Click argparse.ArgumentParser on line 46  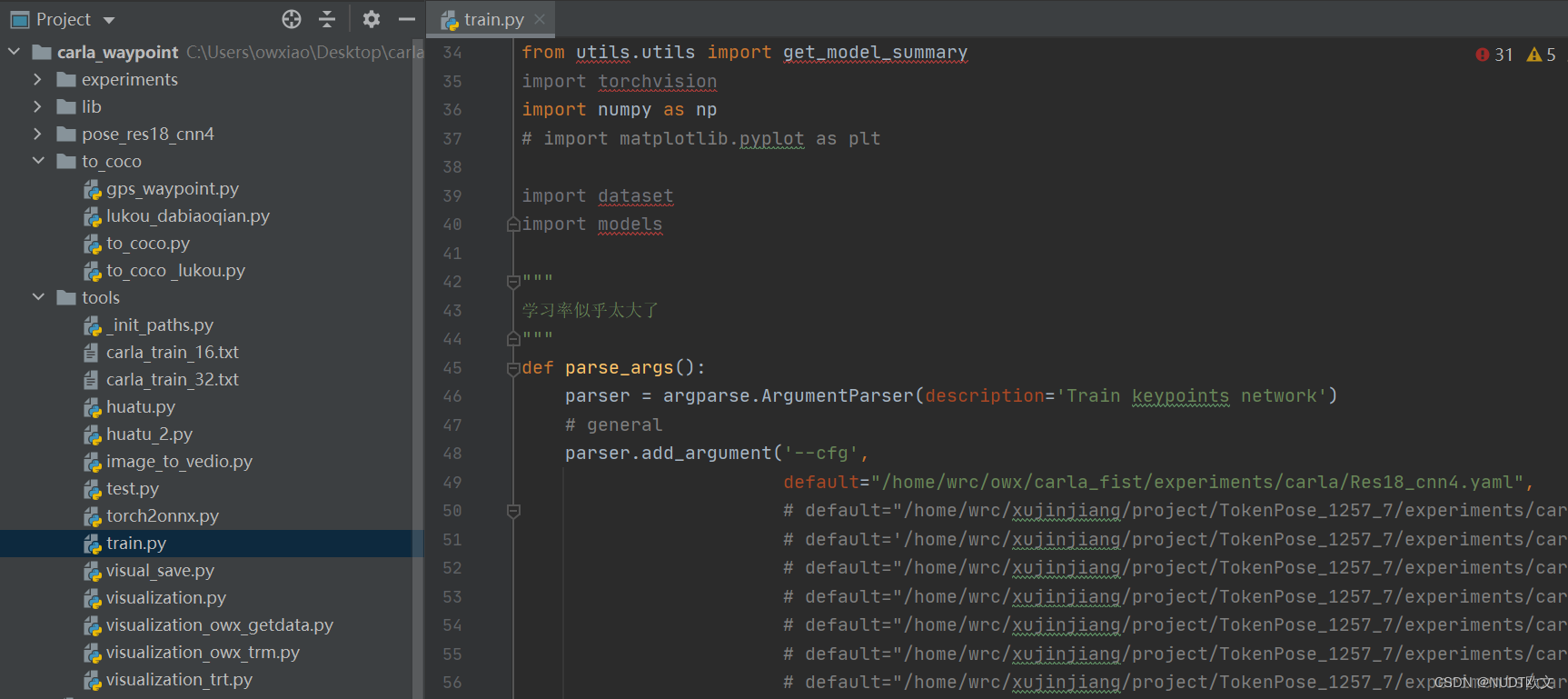coord(789,396)
